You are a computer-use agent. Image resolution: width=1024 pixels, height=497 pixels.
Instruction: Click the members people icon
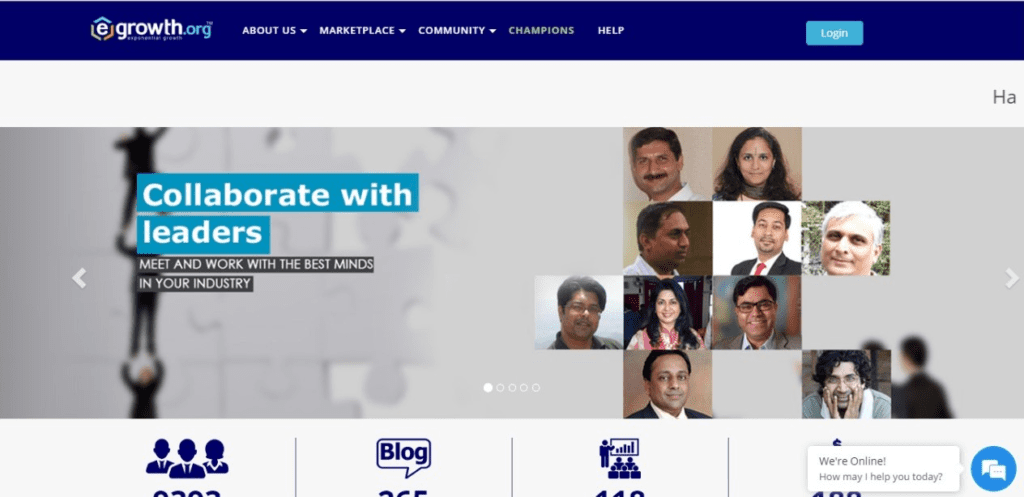(187, 458)
